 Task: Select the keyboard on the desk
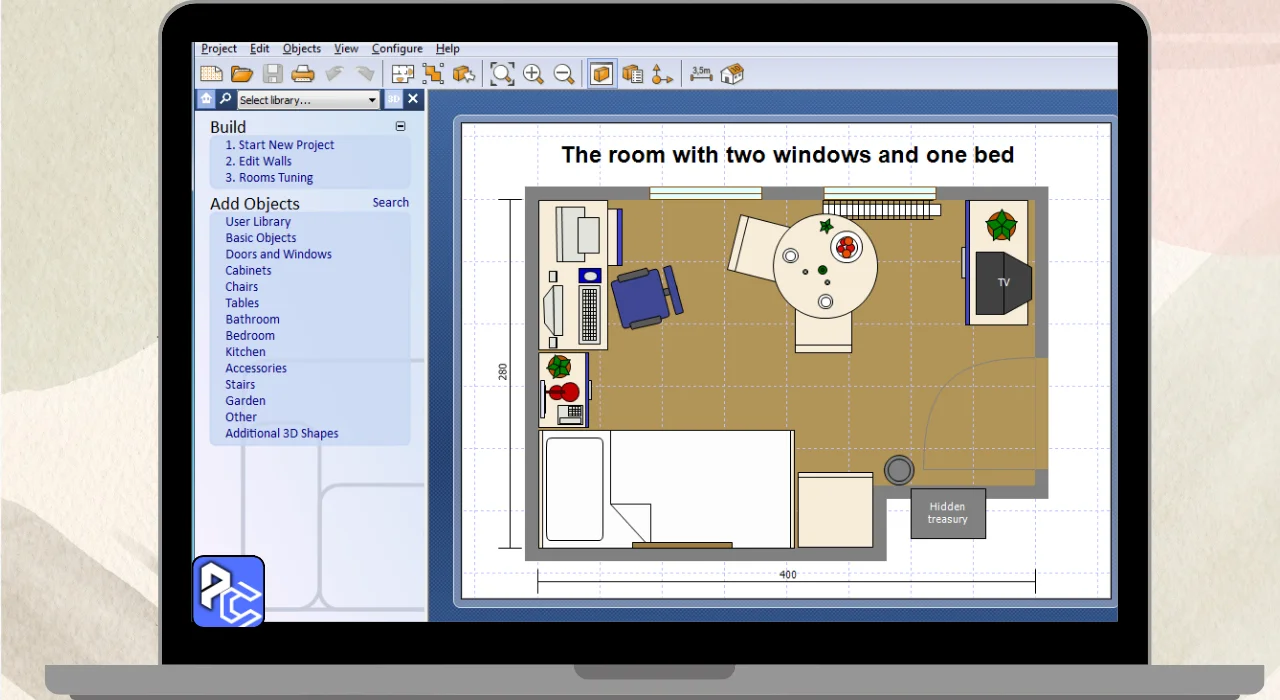589,315
